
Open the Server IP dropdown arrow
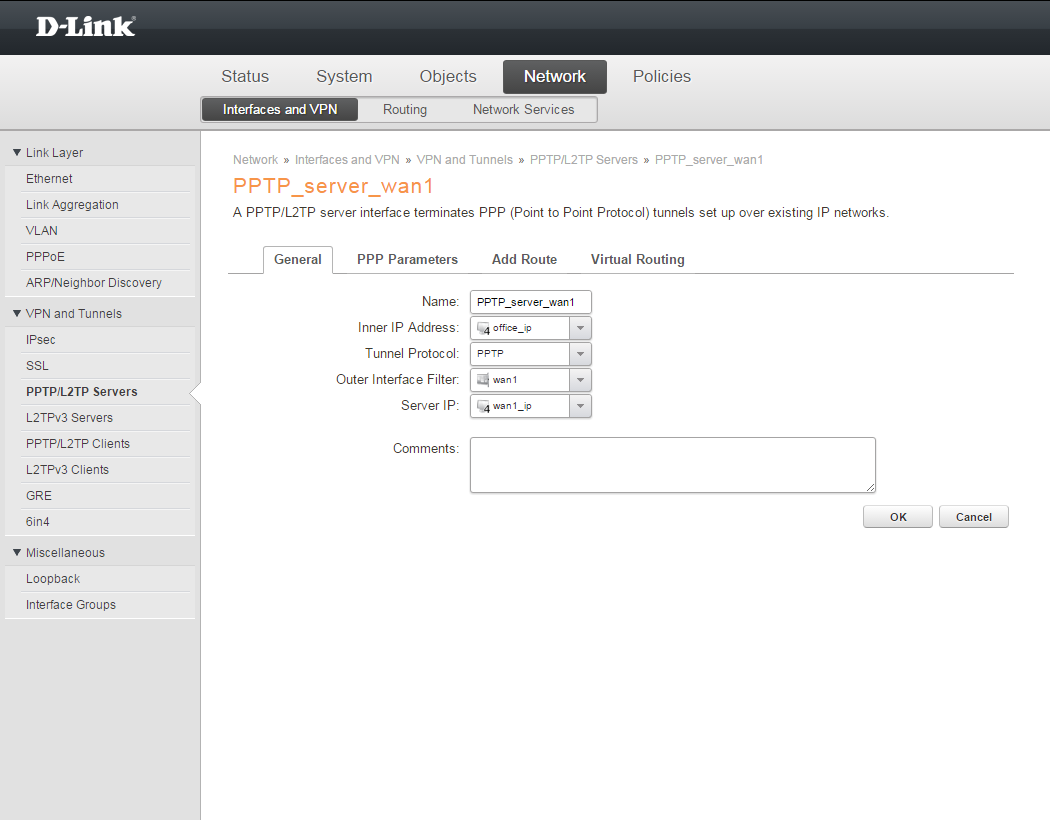580,406
